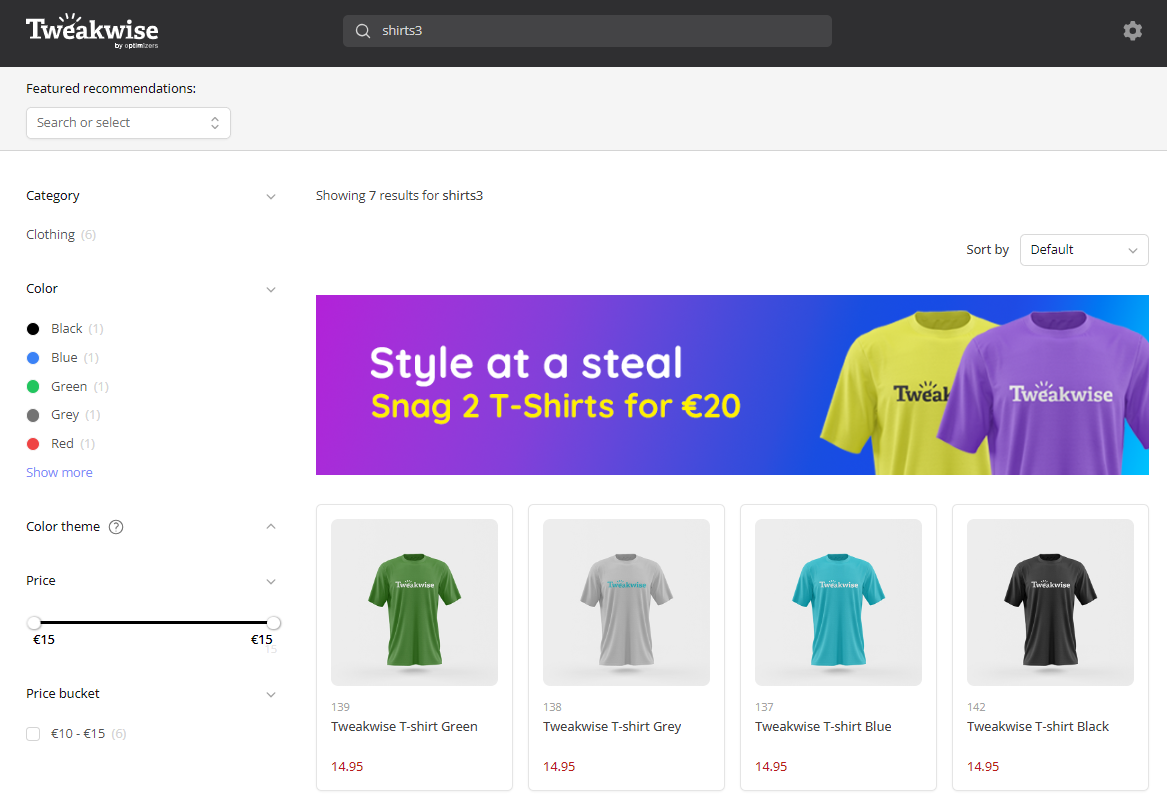This screenshot has width=1167, height=798.
Task: Click Show more under Color filters
Action: click(x=60, y=472)
